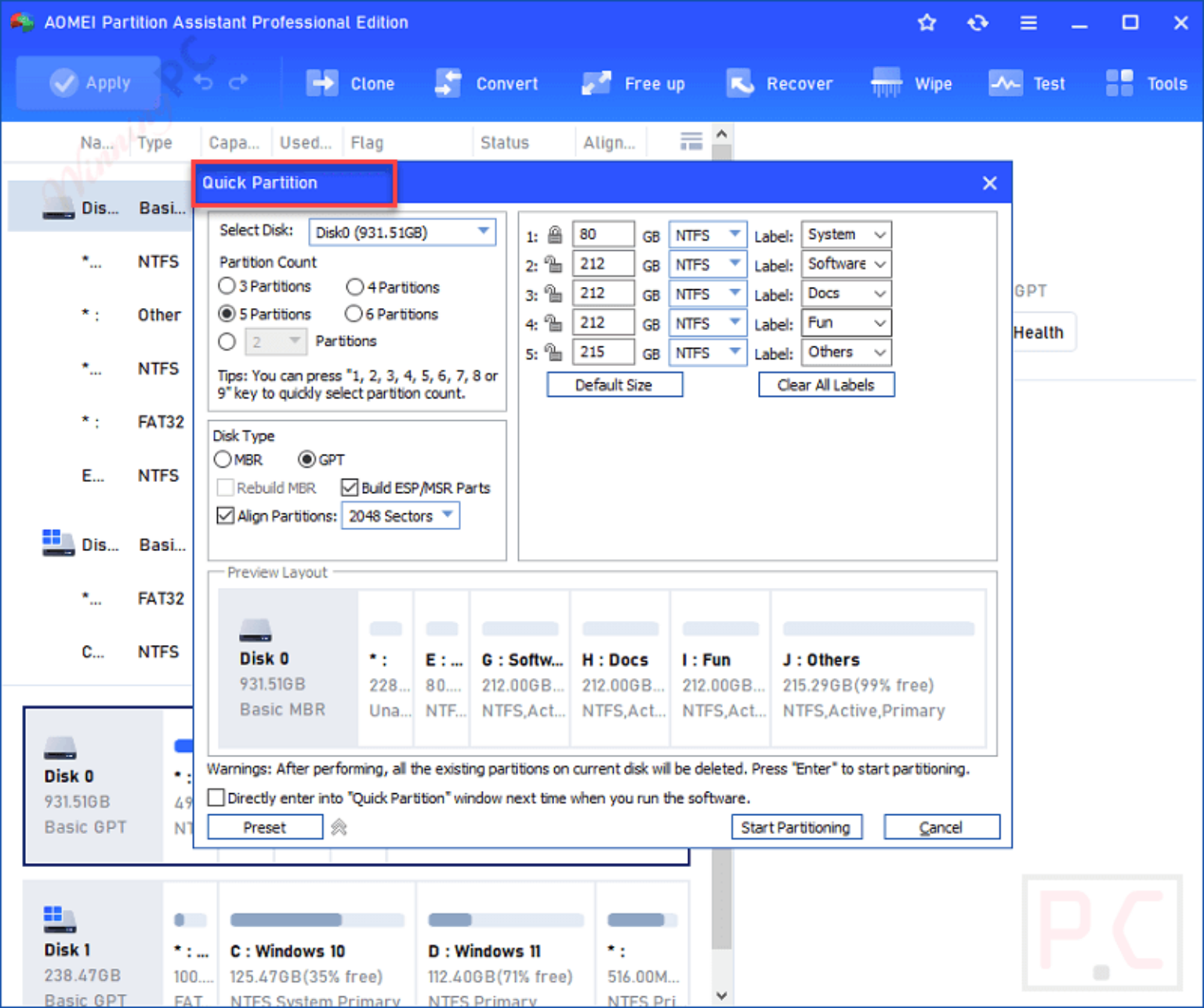This screenshot has width=1204, height=1008.
Task: Open the Test toolbar function
Action: click(1028, 83)
